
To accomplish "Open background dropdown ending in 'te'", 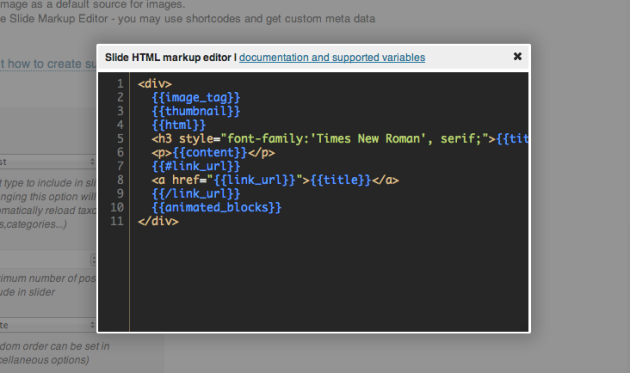I will pos(47,325).
